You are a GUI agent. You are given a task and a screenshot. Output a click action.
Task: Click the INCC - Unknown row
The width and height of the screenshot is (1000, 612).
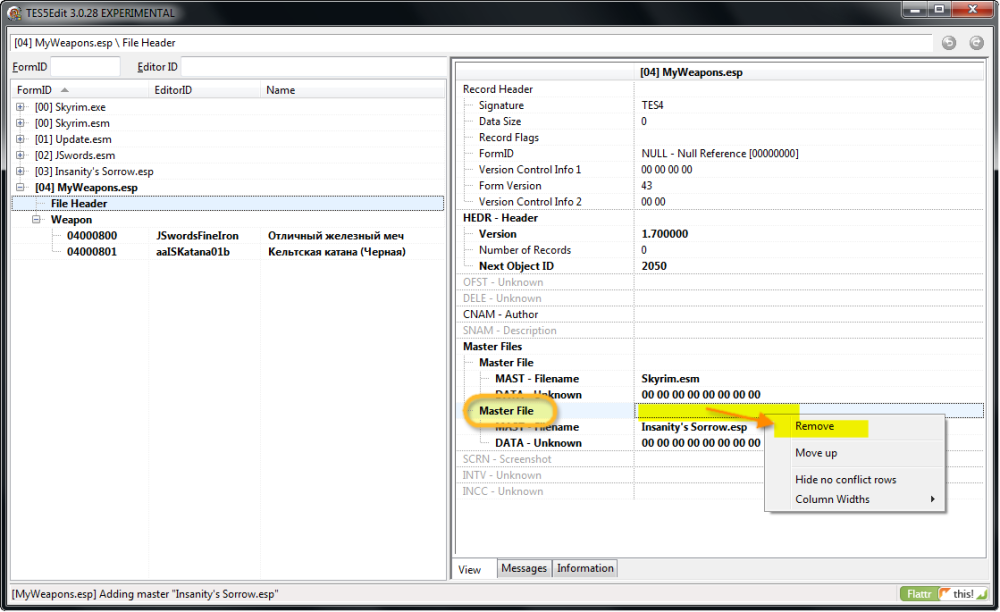coord(720,492)
